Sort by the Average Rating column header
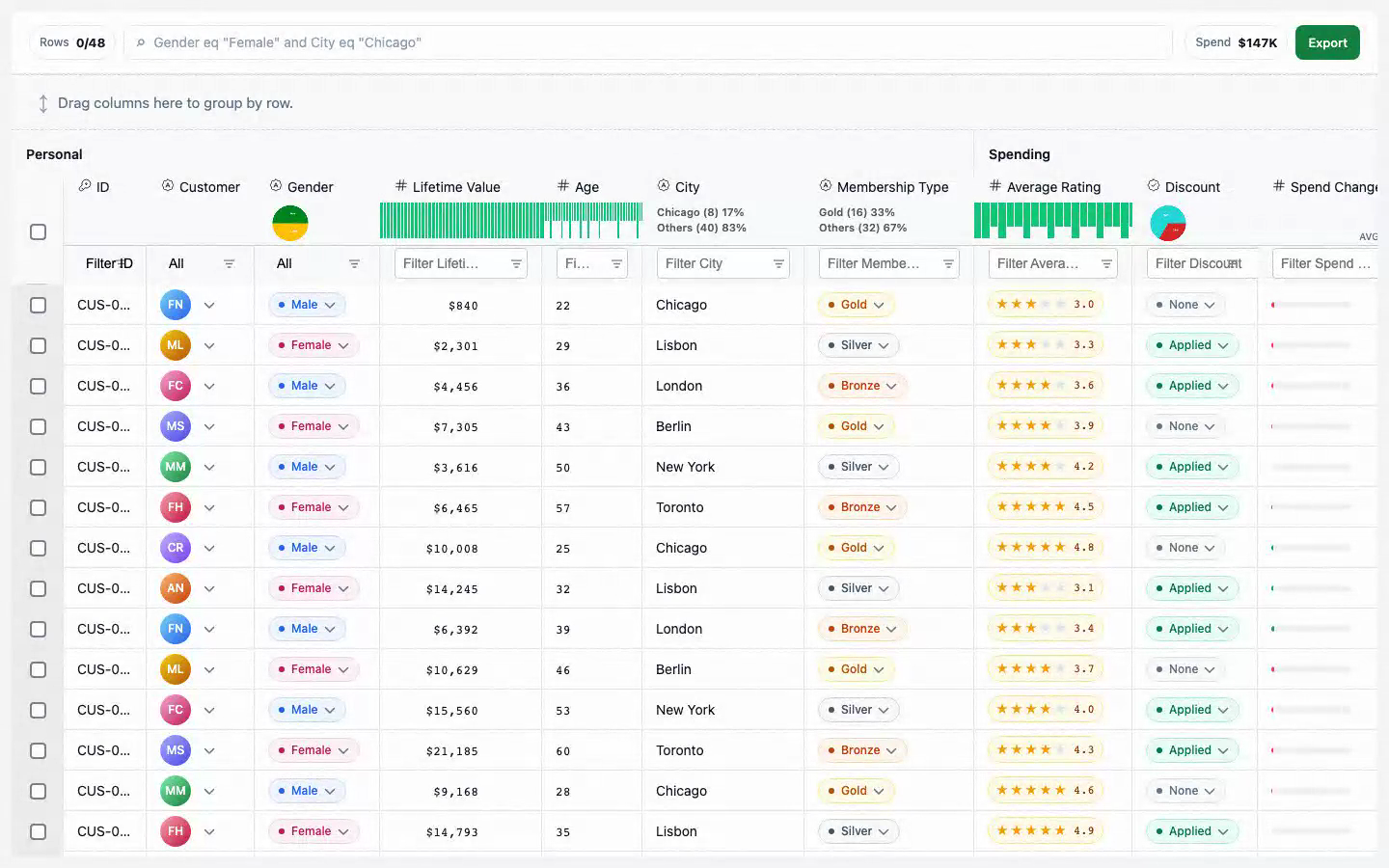1389x868 pixels. coord(1053,187)
